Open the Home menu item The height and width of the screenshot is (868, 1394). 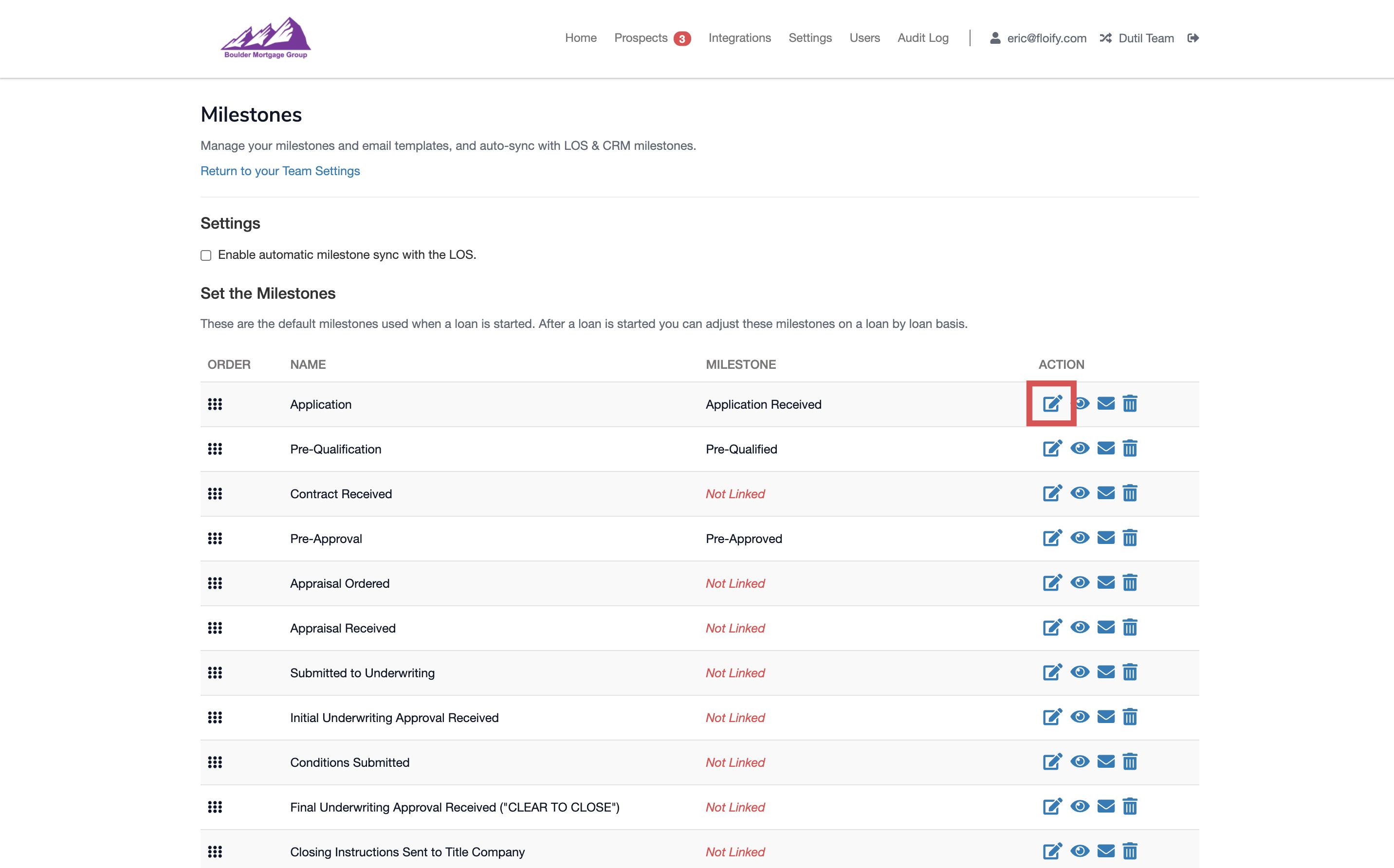coord(581,38)
